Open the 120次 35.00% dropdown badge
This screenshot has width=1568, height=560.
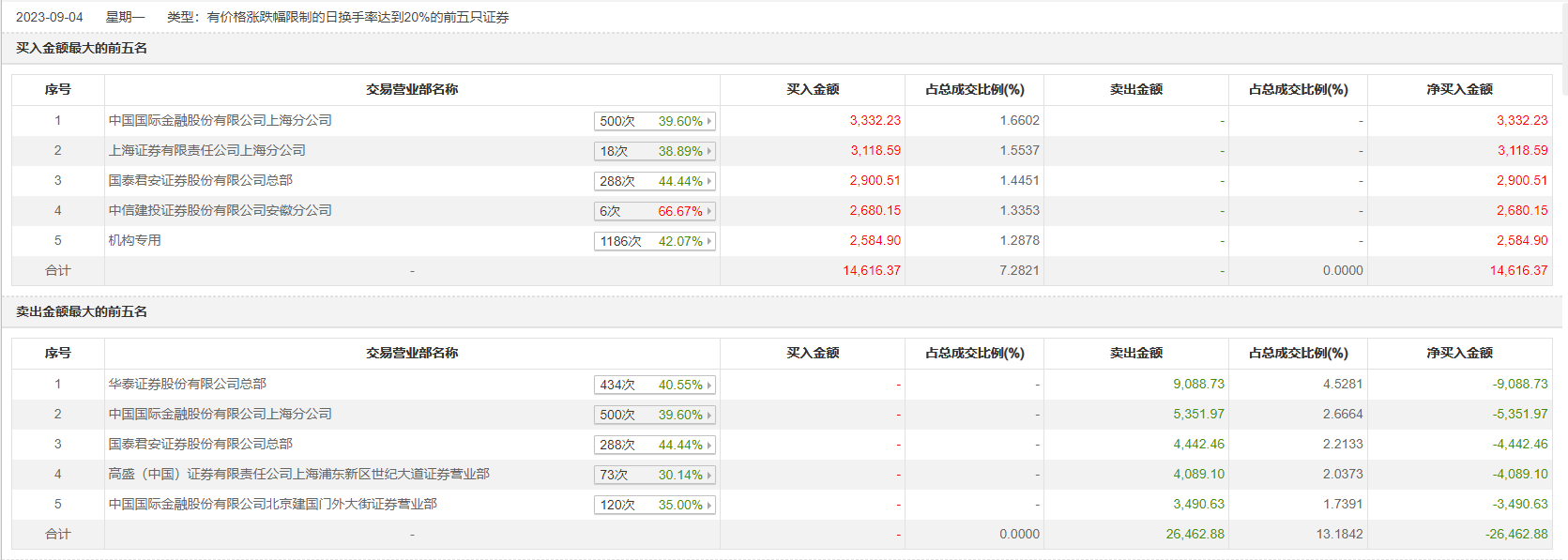tap(655, 505)
